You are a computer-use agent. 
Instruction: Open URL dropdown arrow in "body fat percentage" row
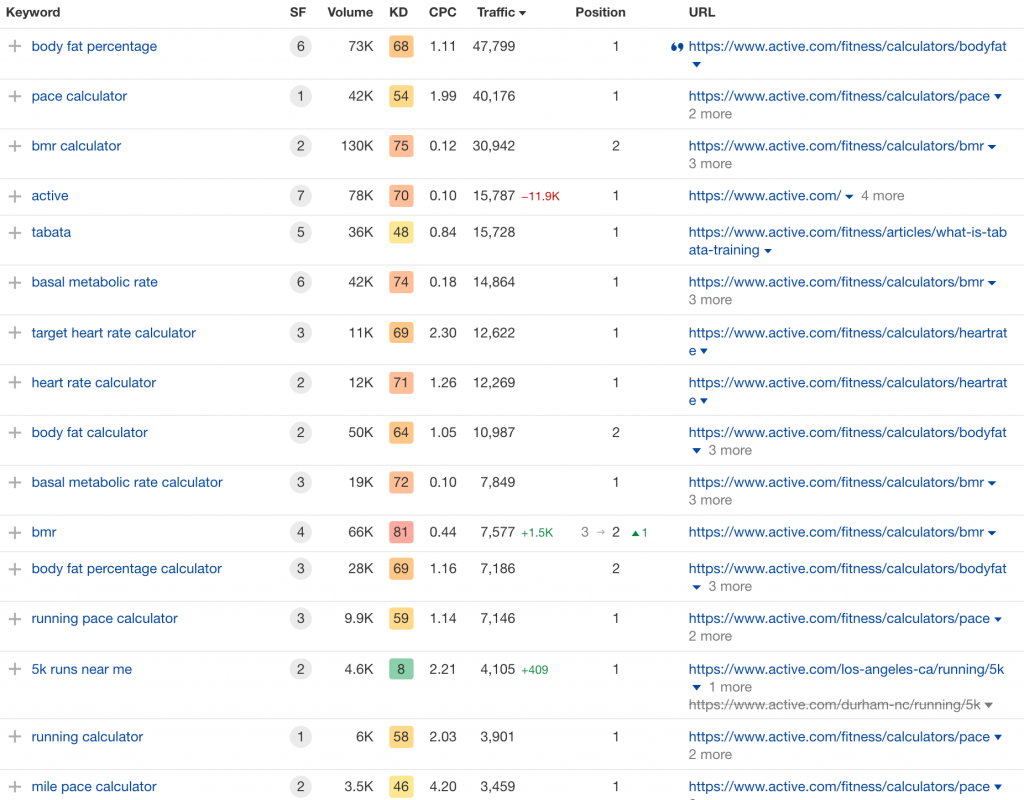pos(696,65)
